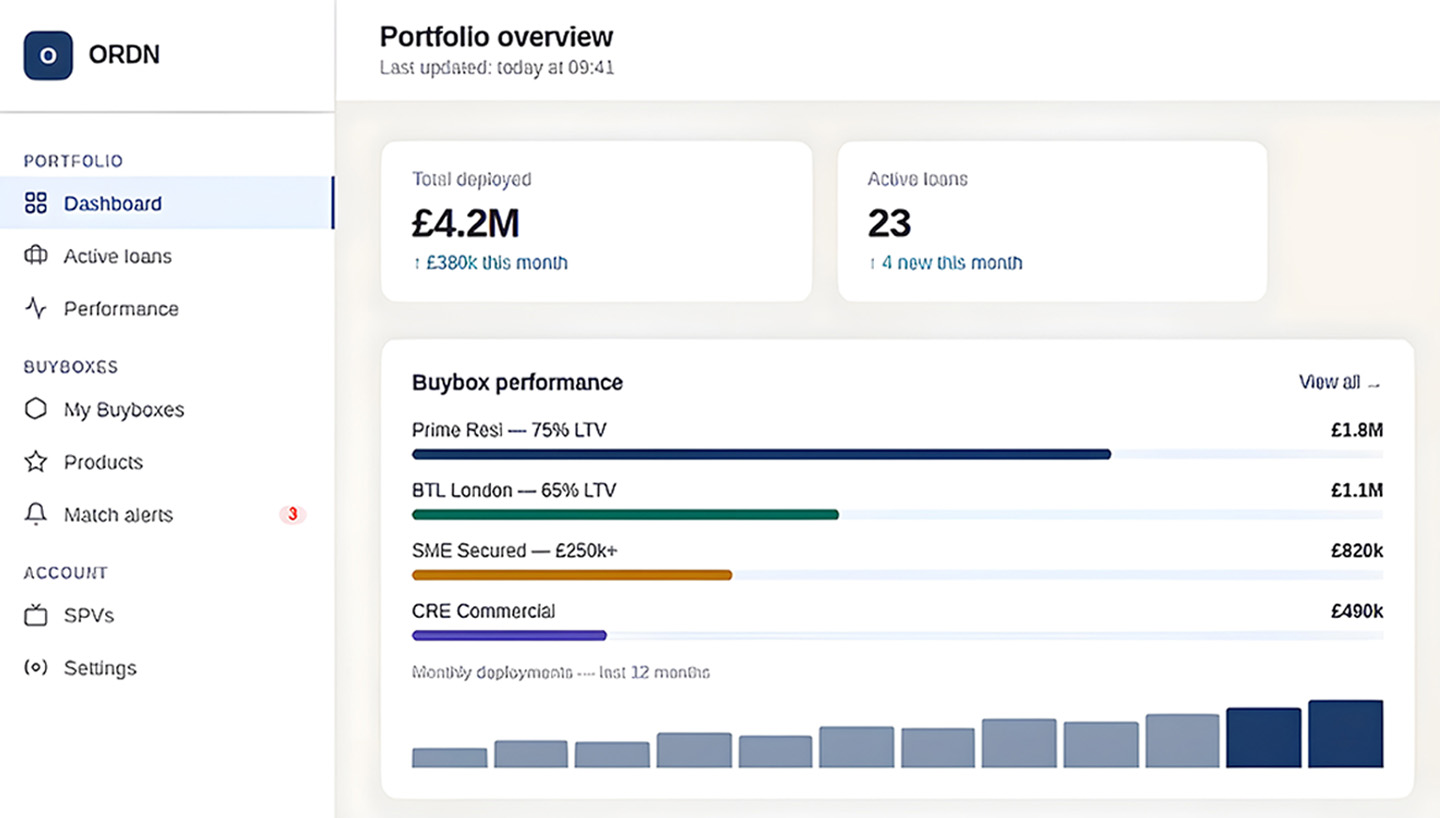This screenshot has width=1440, height=818.
Task: Click the tallest dark blue bar in monthly chart
Action: 1346,734
